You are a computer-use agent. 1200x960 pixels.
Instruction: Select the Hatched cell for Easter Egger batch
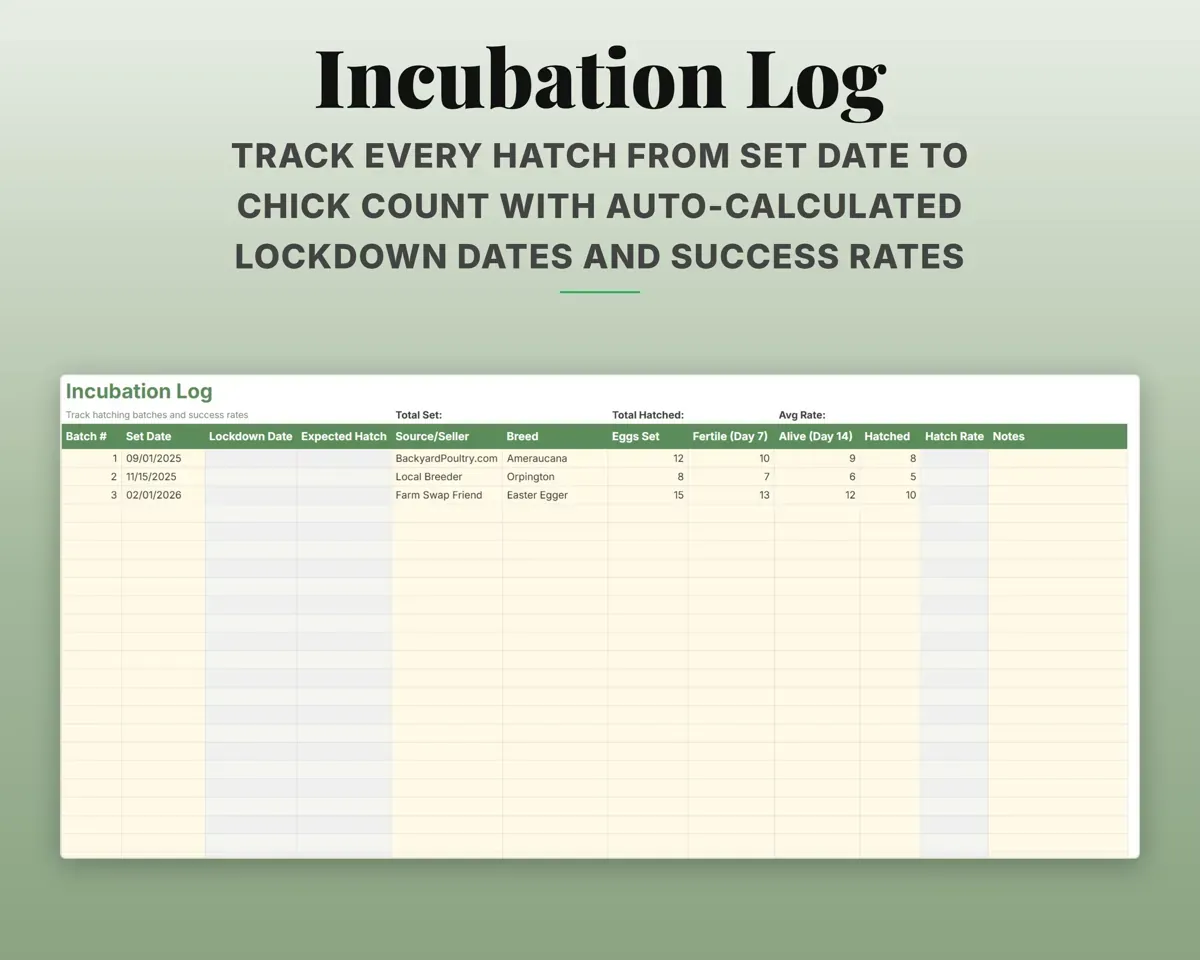tap(890, 495)
